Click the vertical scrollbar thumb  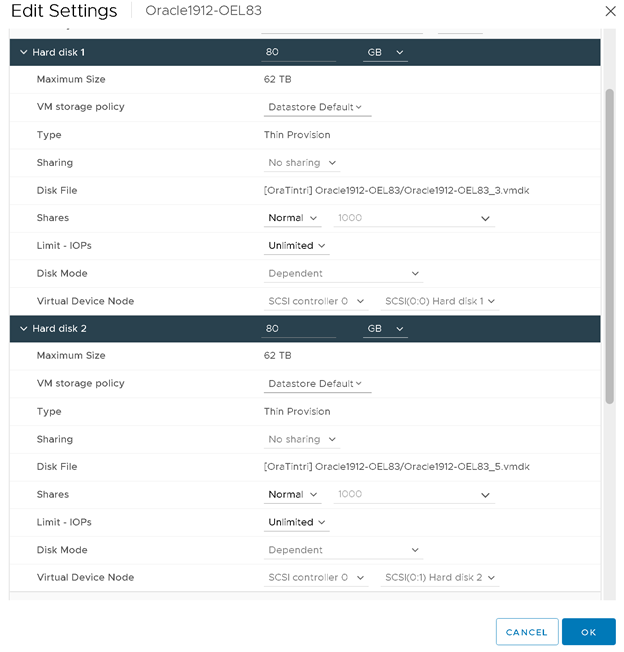pos(609,245)
